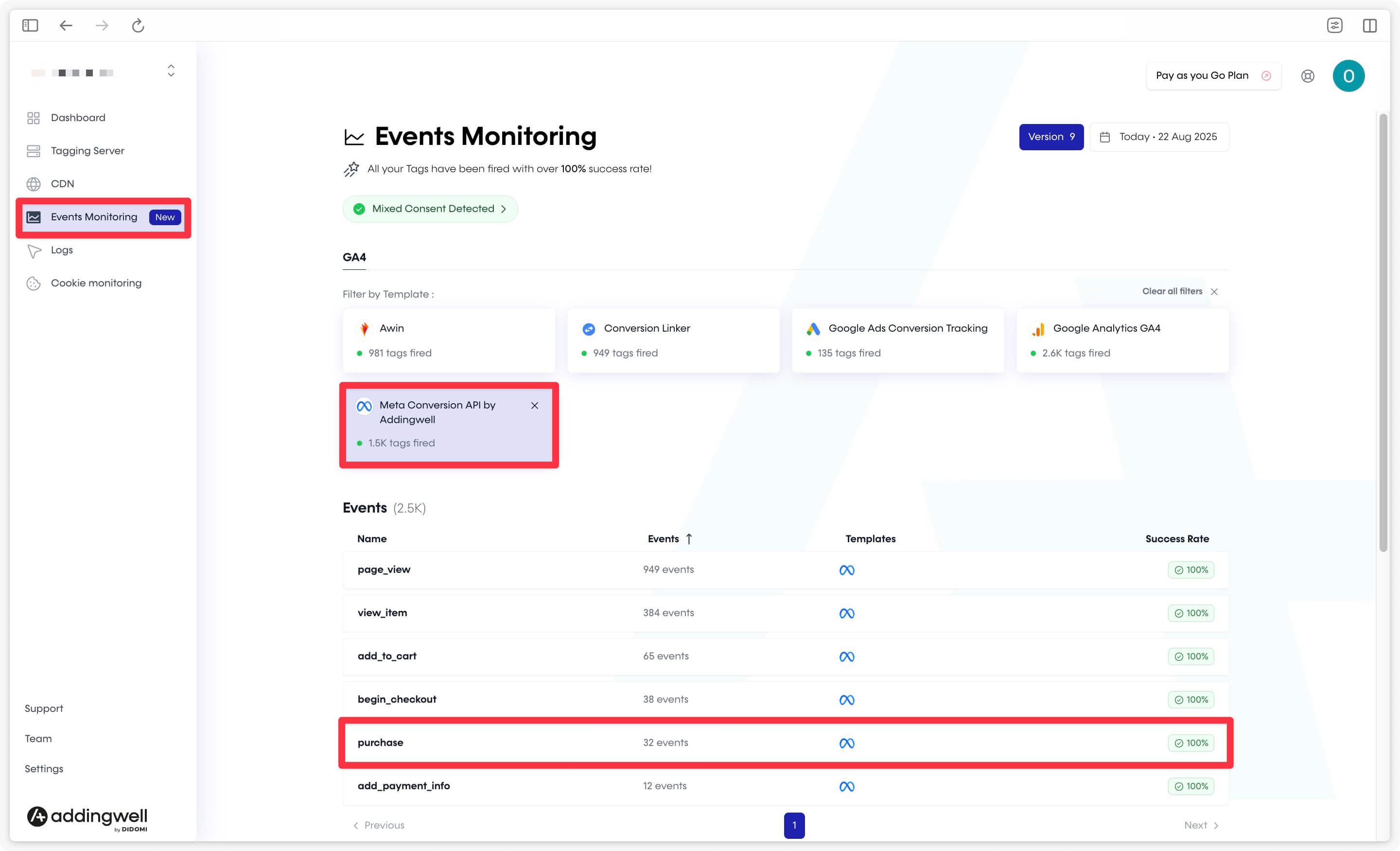Open the Team link
Screen dimensions: 1400x851
[x=38, y=739]
